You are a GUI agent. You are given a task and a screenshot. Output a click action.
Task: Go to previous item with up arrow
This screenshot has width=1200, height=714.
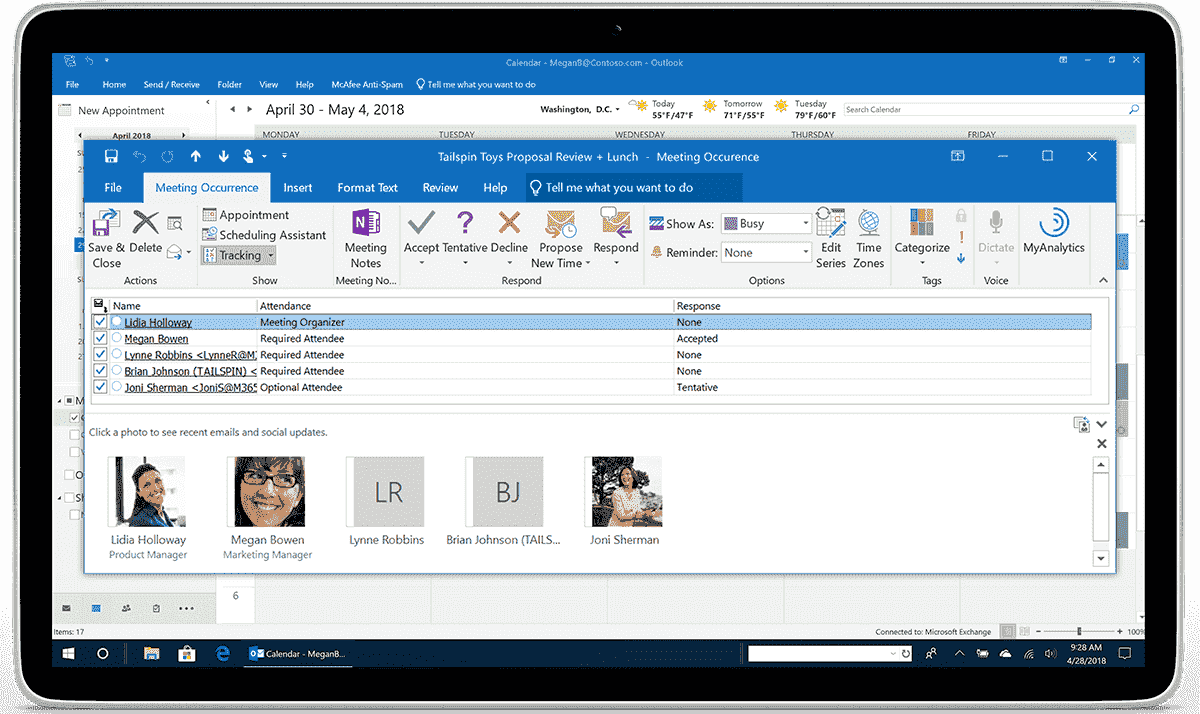coord(196,156)
